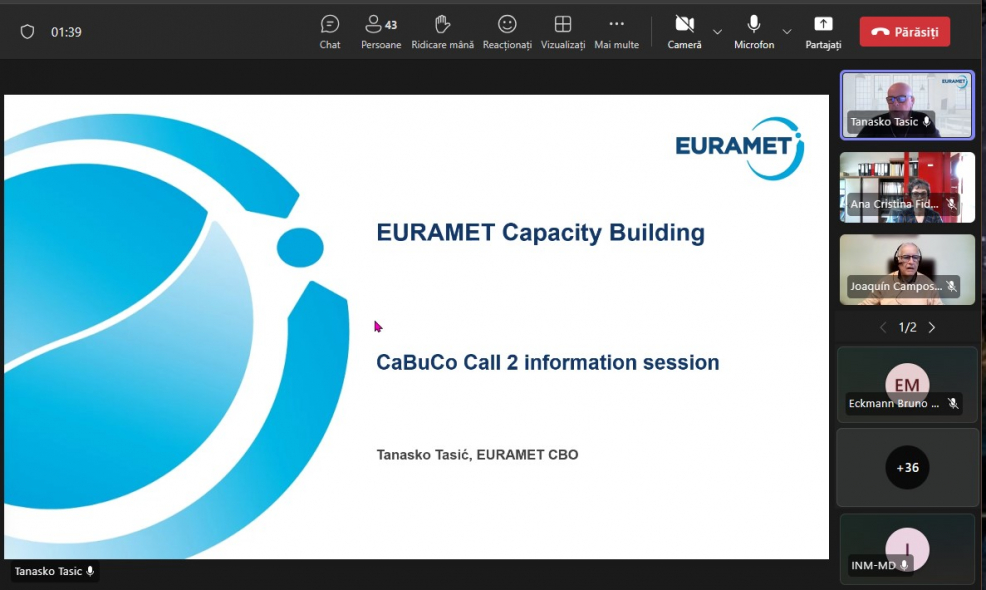The width and height of the screenshot is (986, 590).
Task: Go to previous participant page
Action: (883, 327)
